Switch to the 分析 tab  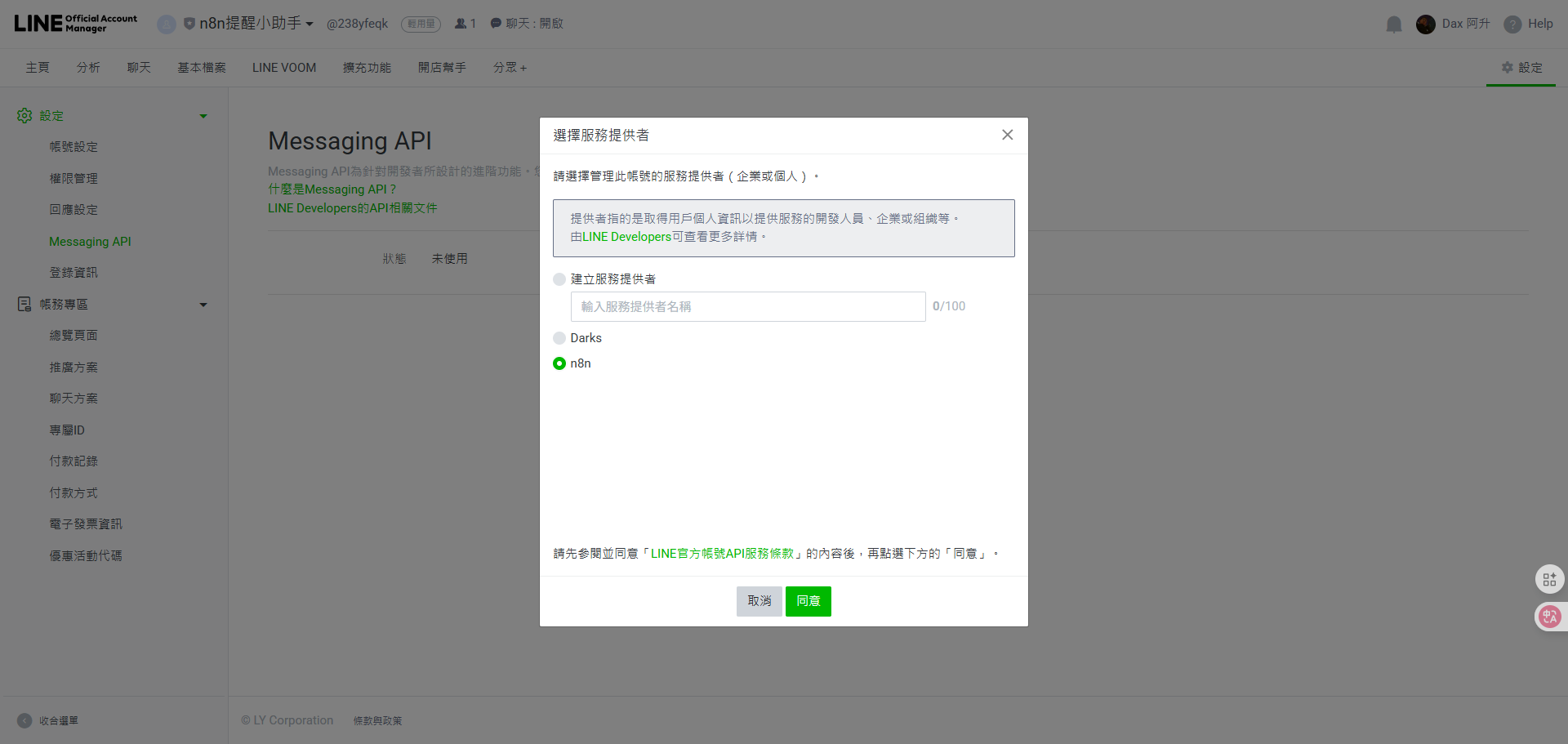coord(88,67)
